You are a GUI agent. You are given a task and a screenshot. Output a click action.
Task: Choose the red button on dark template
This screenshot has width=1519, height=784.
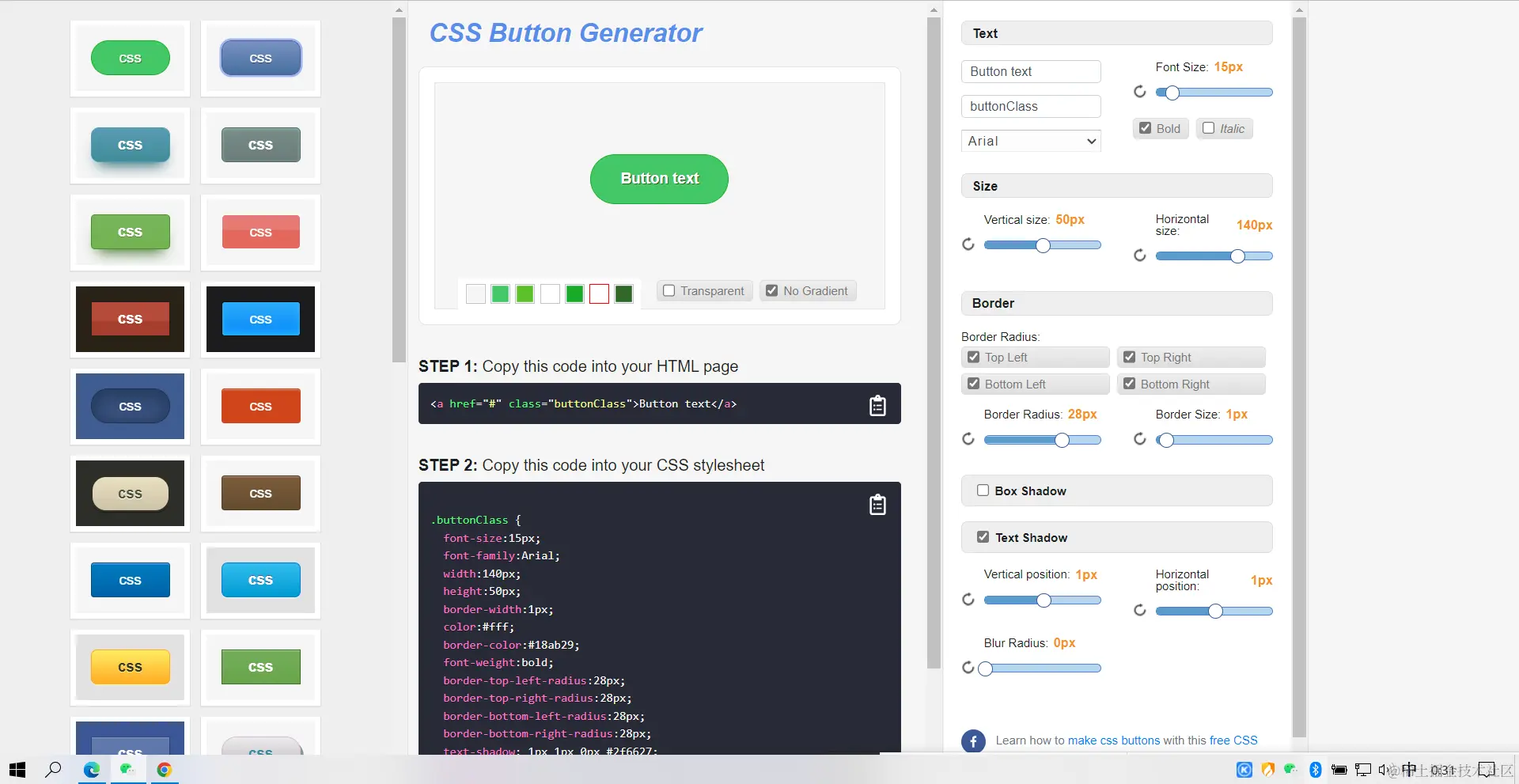tap(130, 319)
